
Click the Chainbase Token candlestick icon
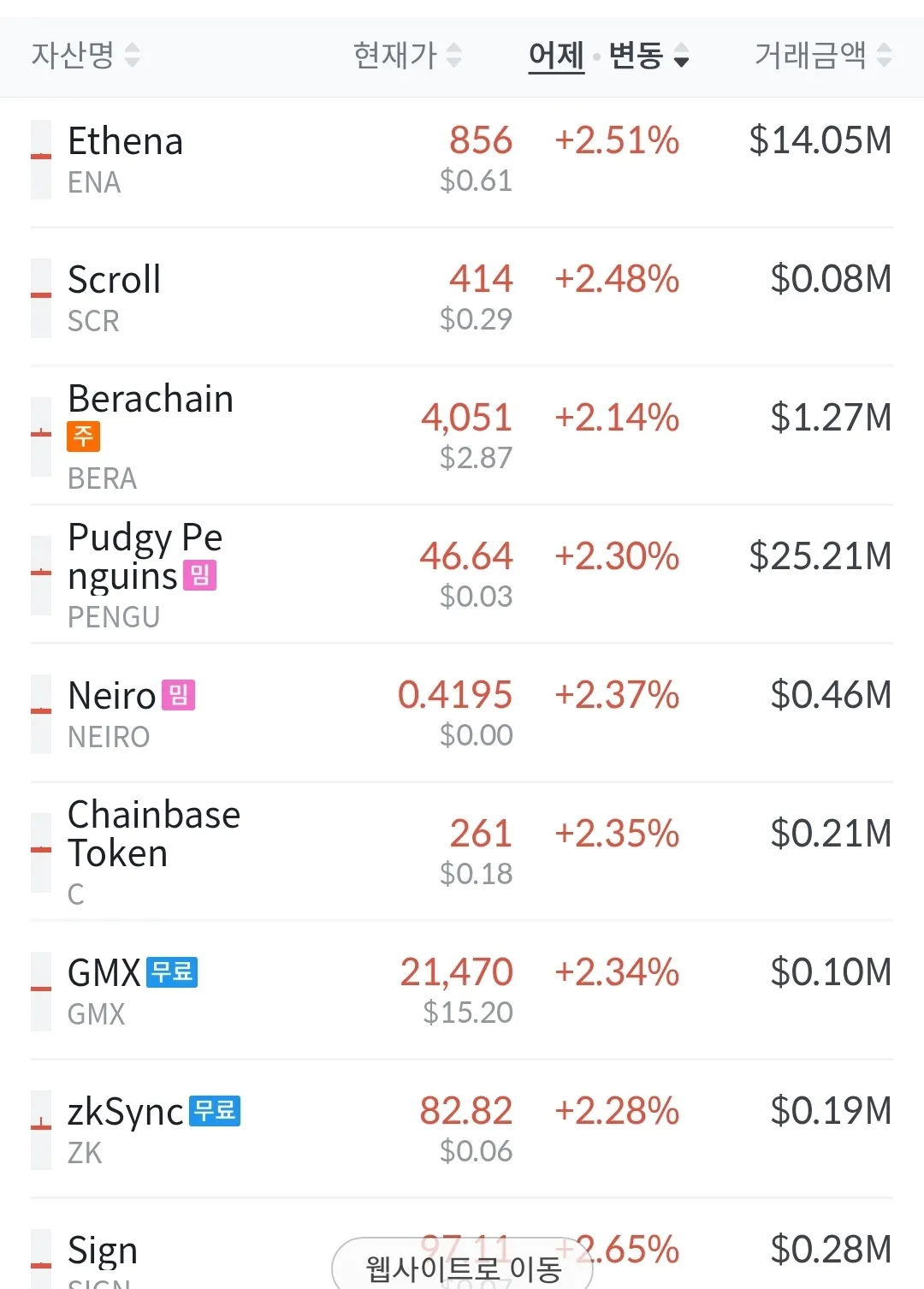41,852
